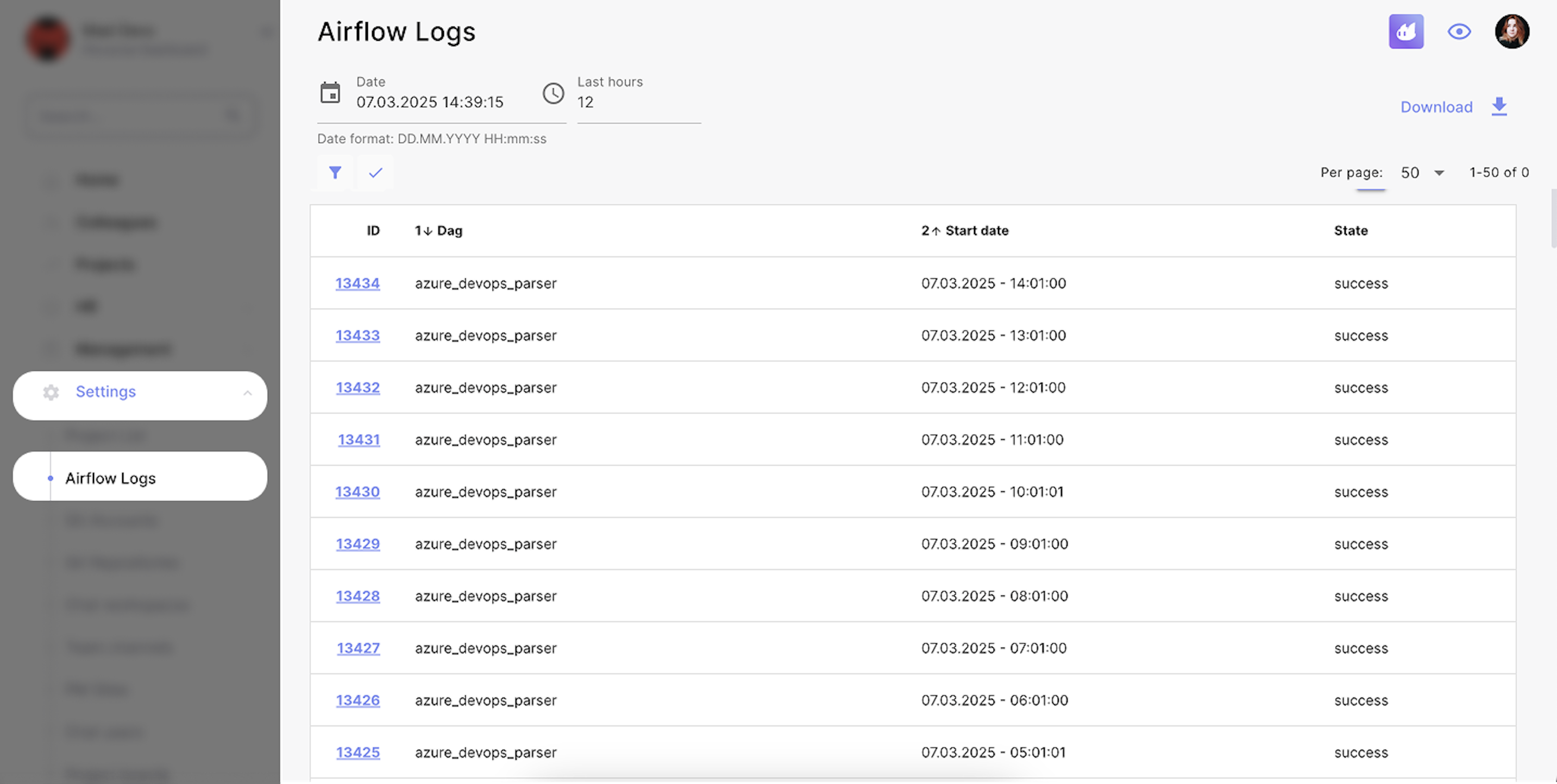Viewport: 1557px width, 784px height.
Task: Open the user profile avatar menu
Action: pyautogui.click(x=1512, y=31)
